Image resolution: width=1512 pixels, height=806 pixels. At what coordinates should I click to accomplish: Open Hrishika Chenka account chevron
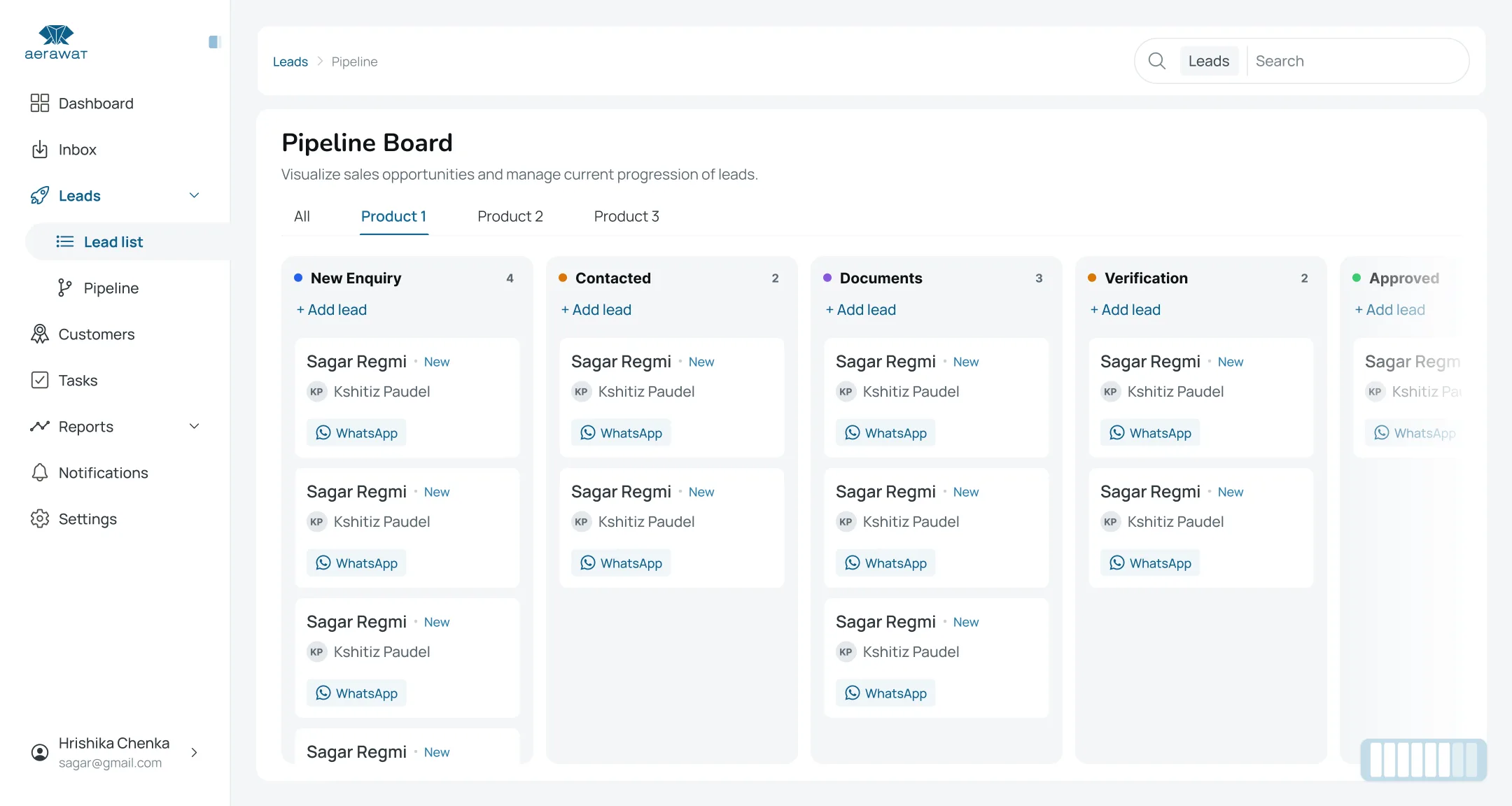[195, 752]
